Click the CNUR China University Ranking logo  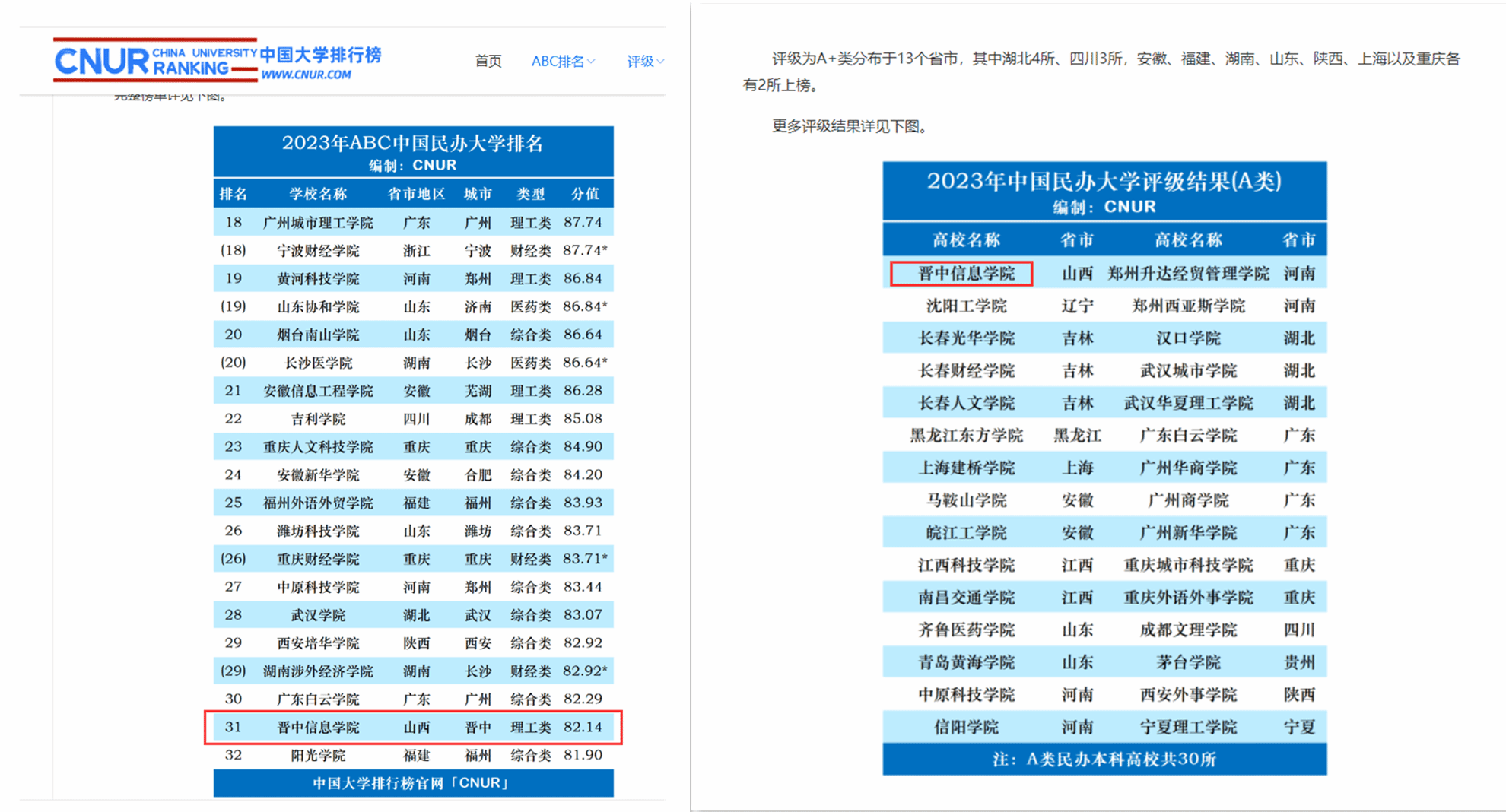click(x=155, y=60)
